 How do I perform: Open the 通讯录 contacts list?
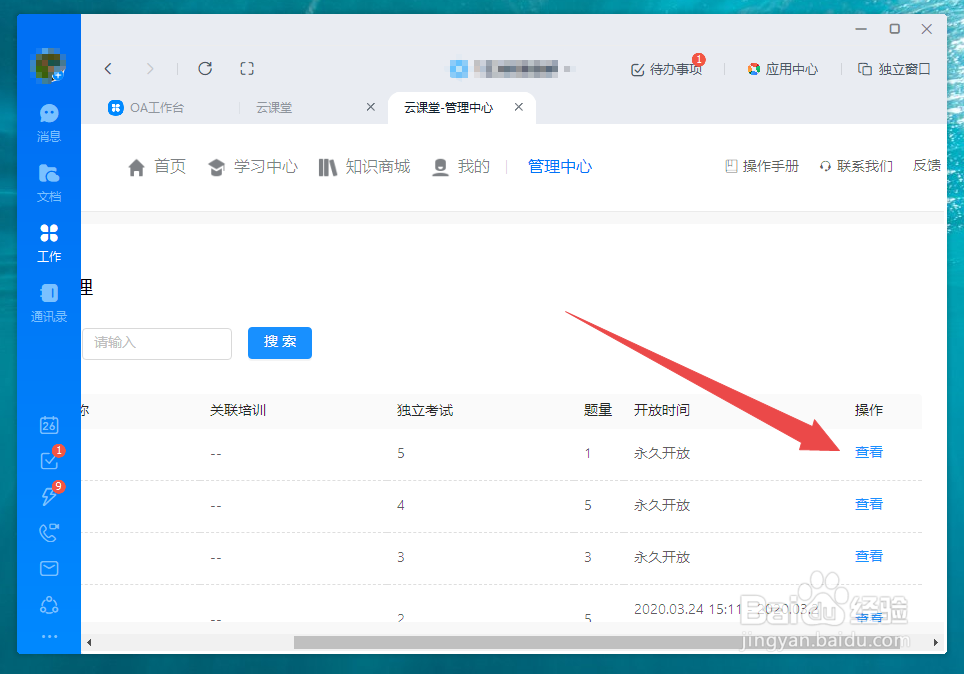(48, 300)
